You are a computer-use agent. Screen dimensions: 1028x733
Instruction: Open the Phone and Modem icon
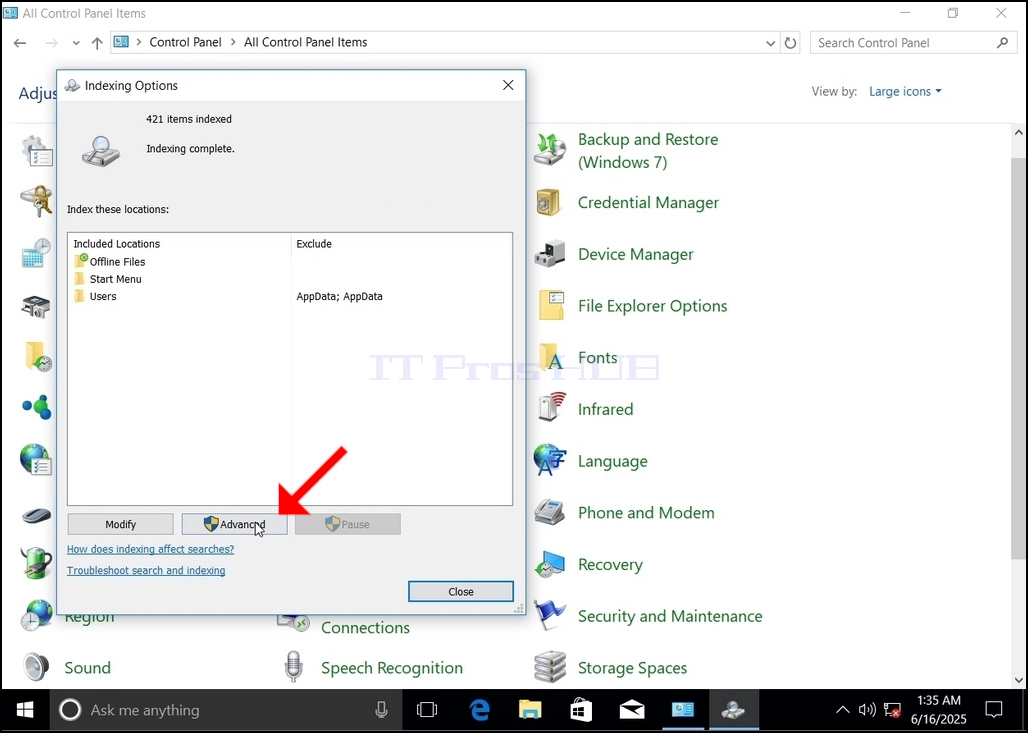coord(549,512)
